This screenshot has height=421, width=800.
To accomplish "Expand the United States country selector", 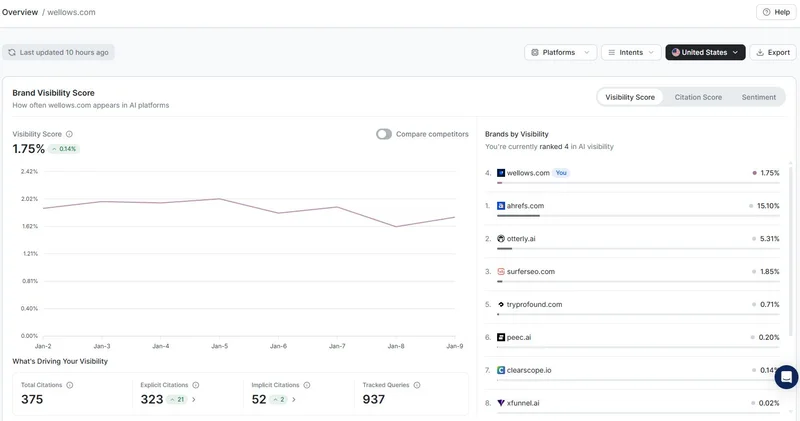I will (x=705, y=52).
